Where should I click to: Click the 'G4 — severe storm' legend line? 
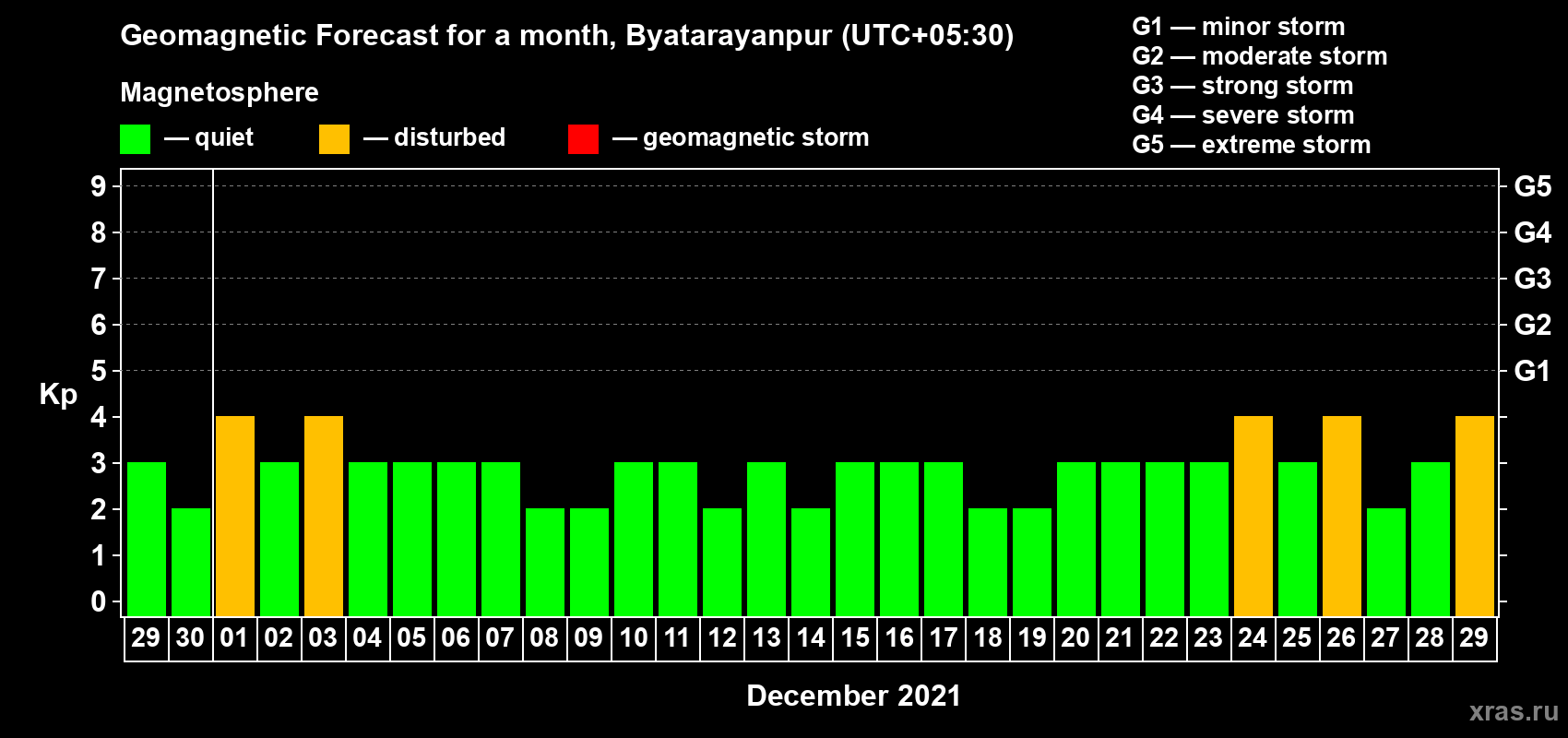[1243, 115]
